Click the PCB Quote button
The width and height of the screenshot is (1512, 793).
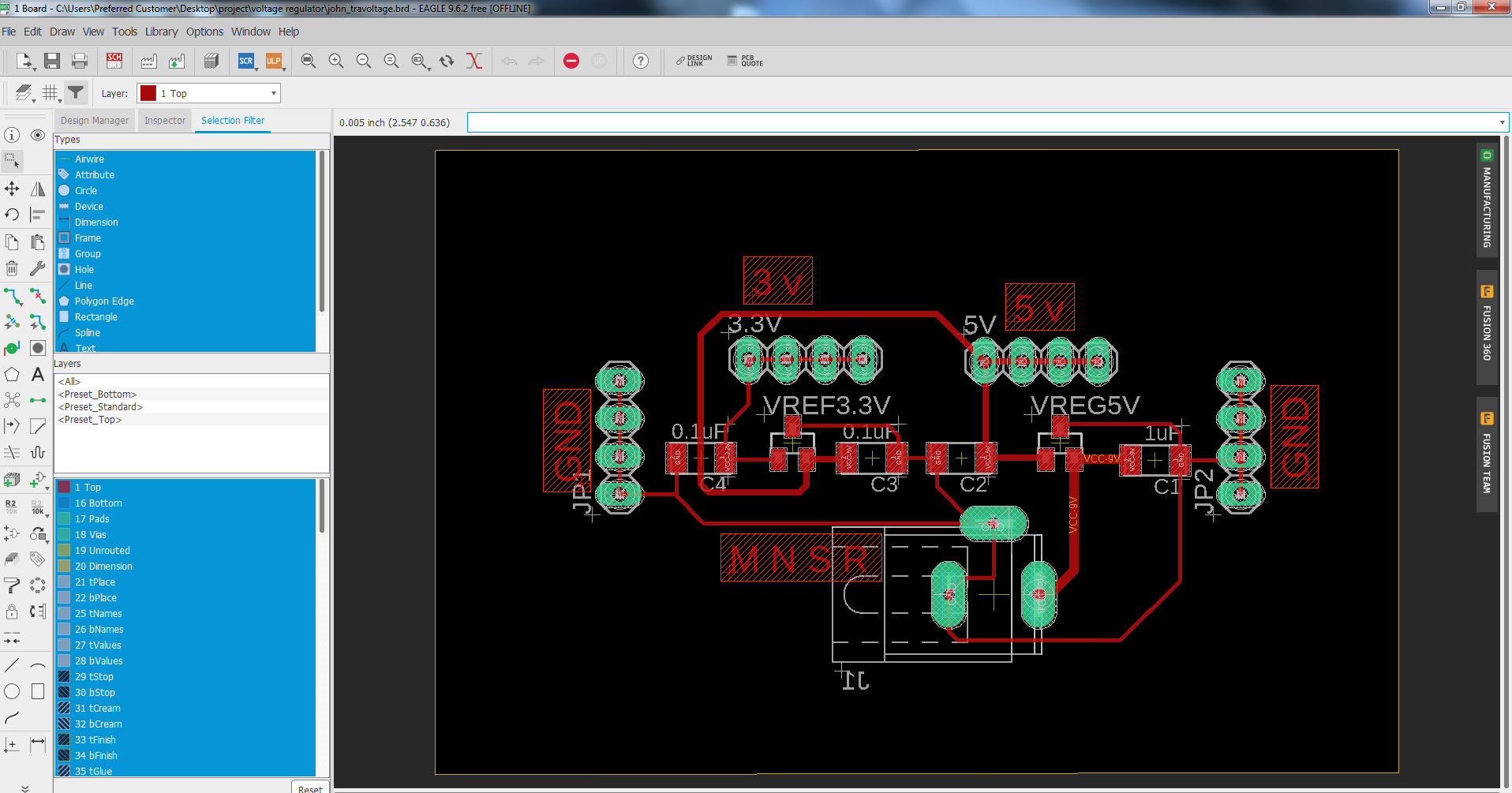click(x=746, y=61)
